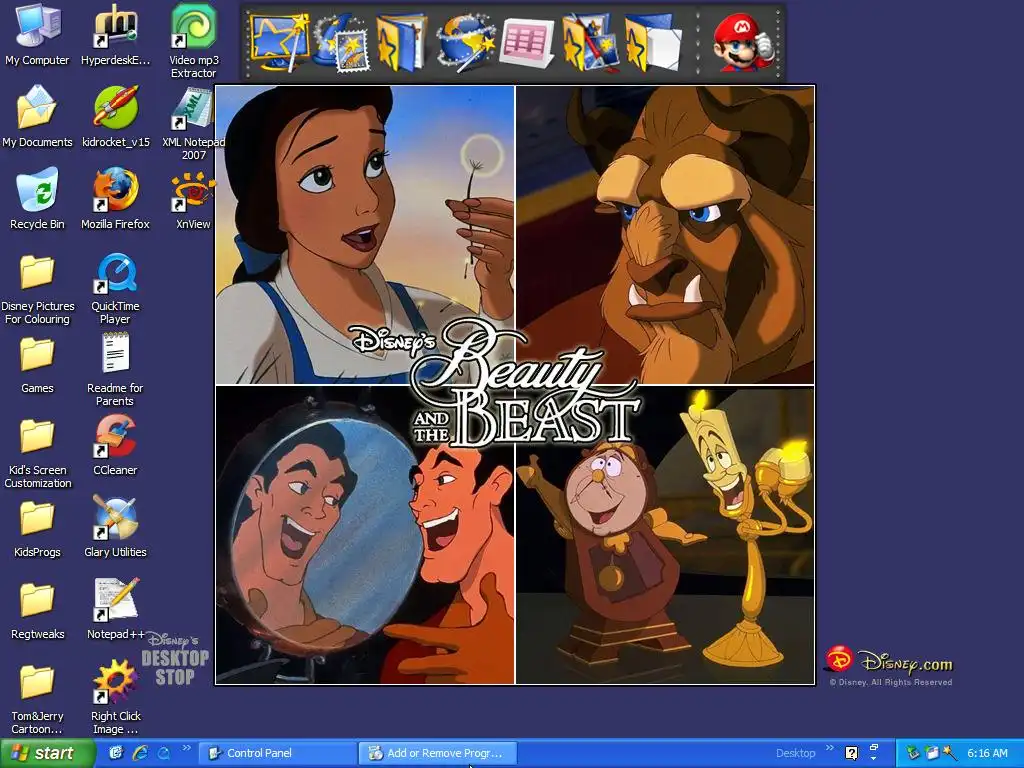Image resolution: width=1024 pixels, height=768 pixels.
Task: Click the wizard hat and stamp dock icon
Action: click(341, 43)
